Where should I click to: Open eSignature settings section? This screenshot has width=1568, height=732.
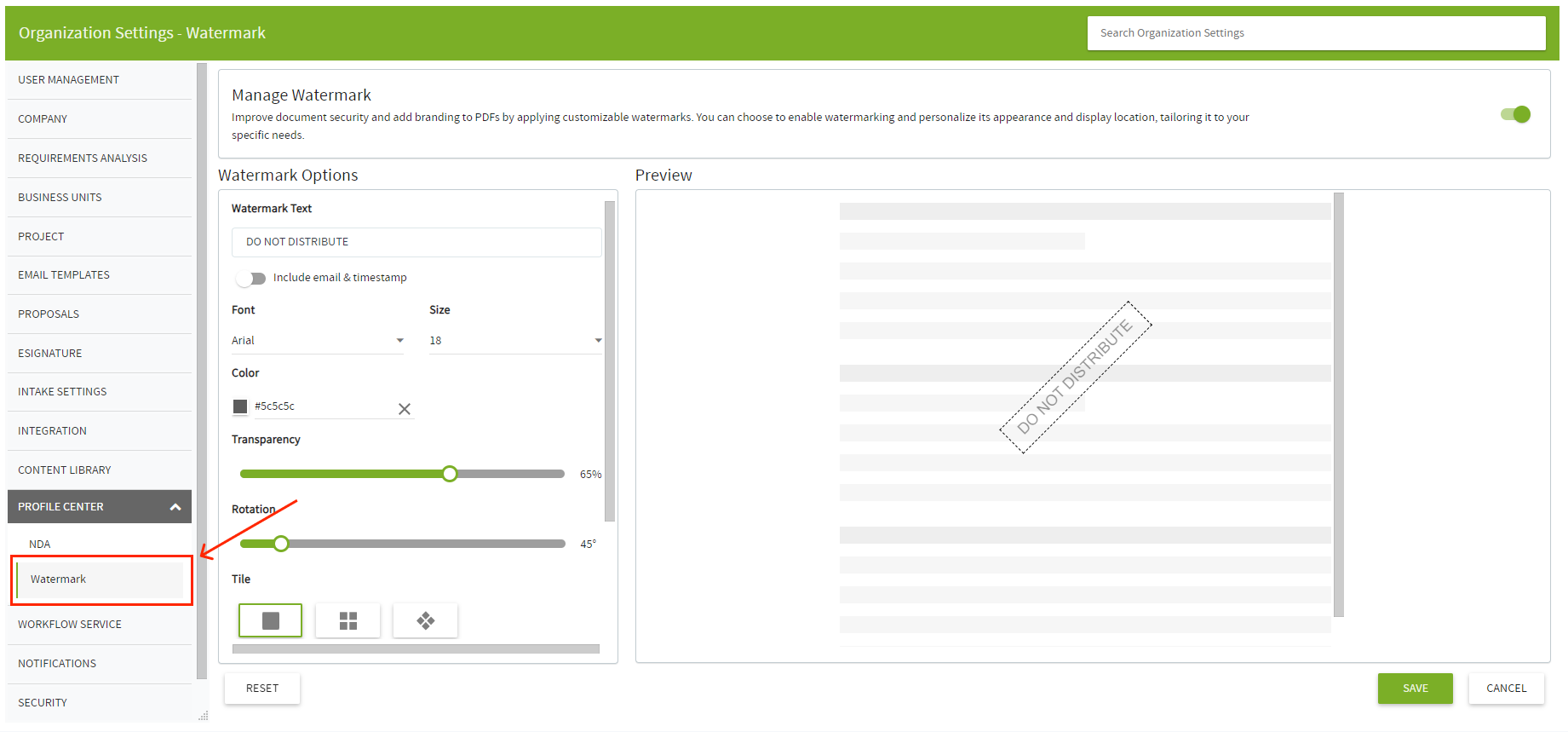[99, 354]
